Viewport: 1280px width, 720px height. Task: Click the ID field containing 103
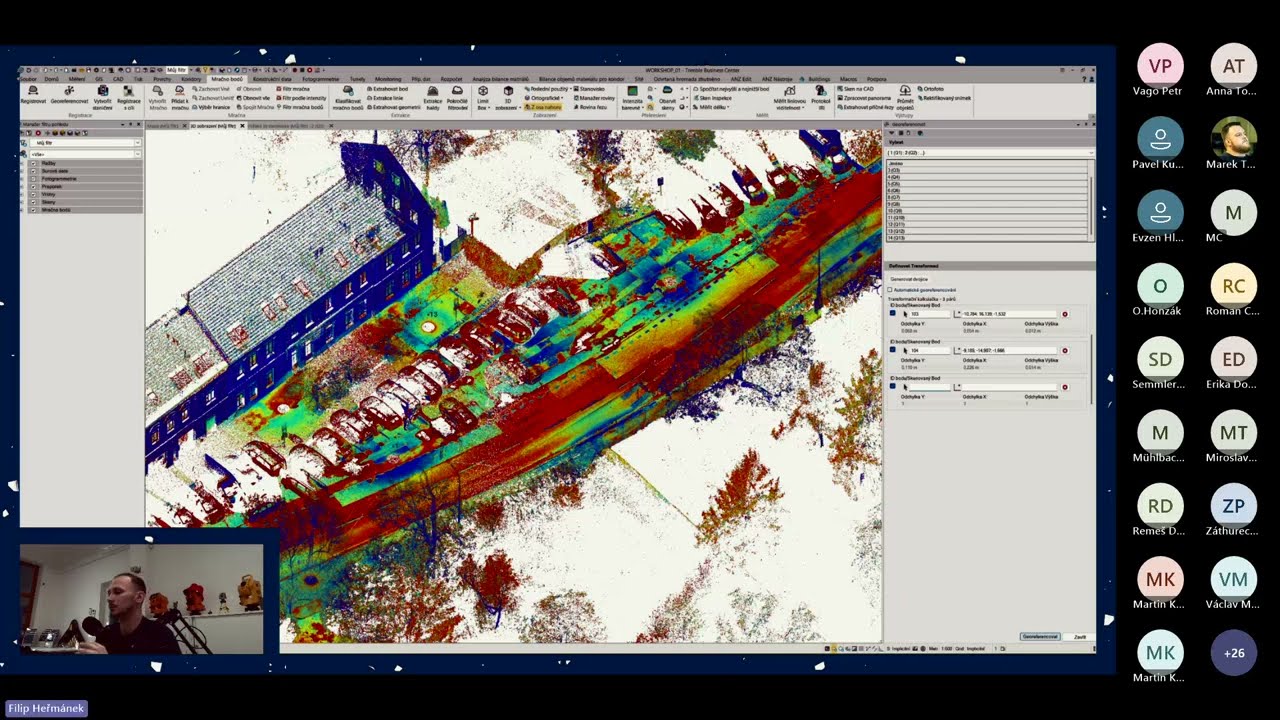pyautogui.click(x=930, y=314)
